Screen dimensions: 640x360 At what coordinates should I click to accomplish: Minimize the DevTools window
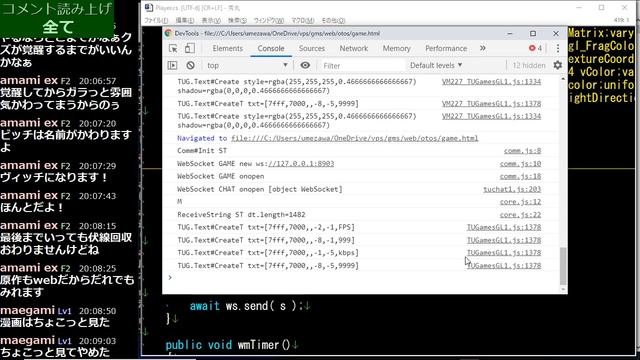[x=509, y=33]
